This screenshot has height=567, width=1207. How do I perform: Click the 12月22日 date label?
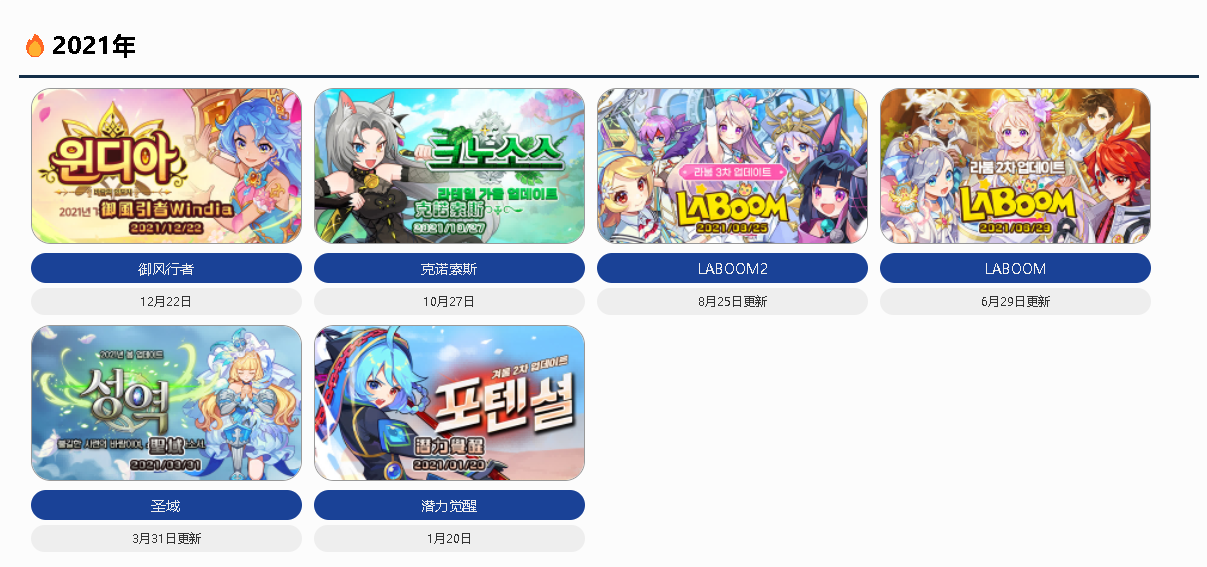166,301
